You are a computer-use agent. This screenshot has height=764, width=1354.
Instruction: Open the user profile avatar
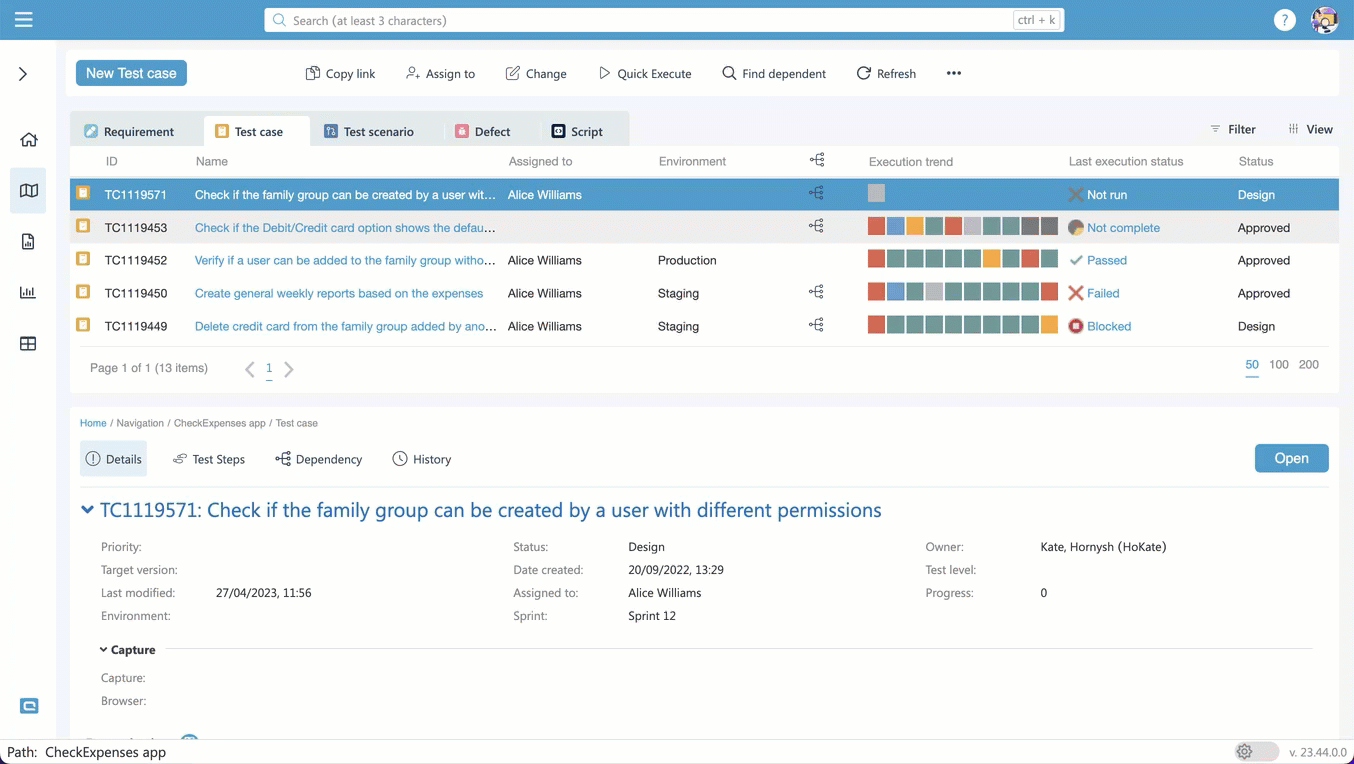(x=1324, y=20)
